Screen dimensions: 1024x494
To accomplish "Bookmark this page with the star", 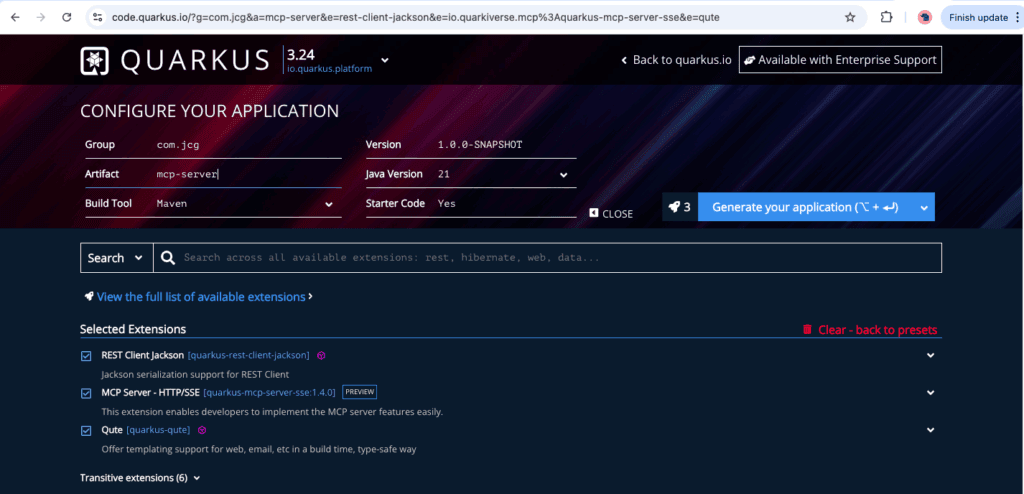I will (850, 18).
